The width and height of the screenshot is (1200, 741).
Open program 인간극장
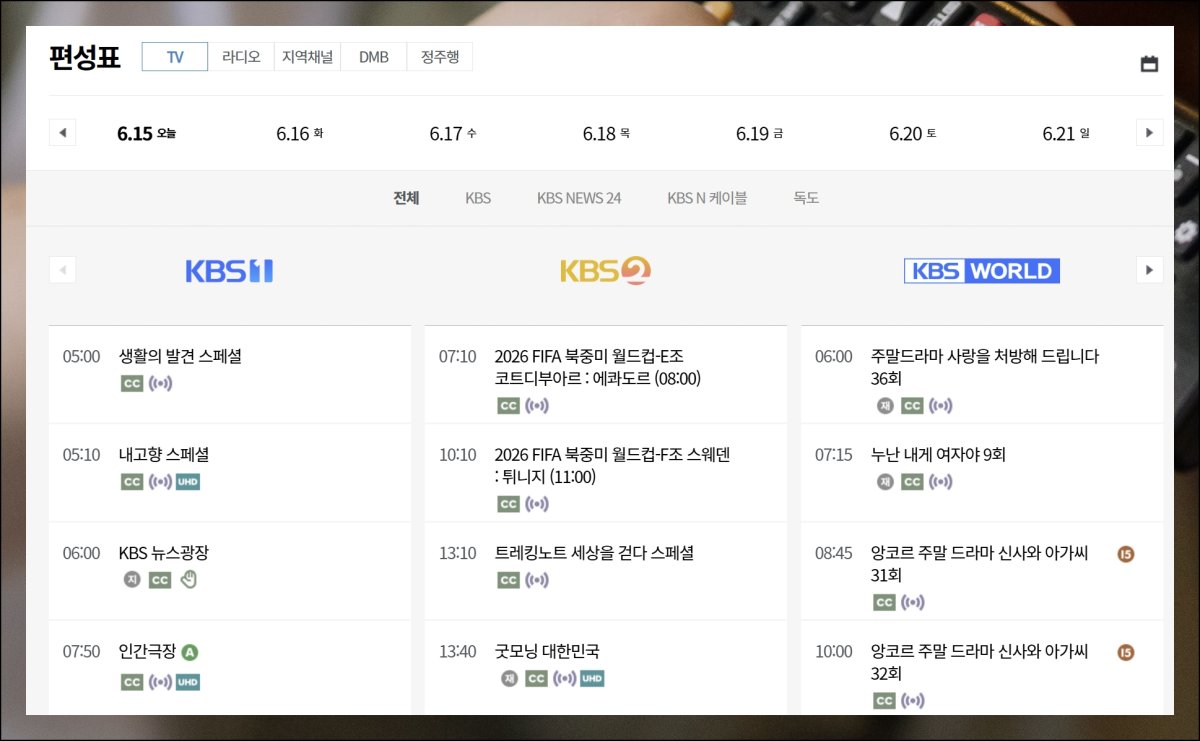coord(147,651)
